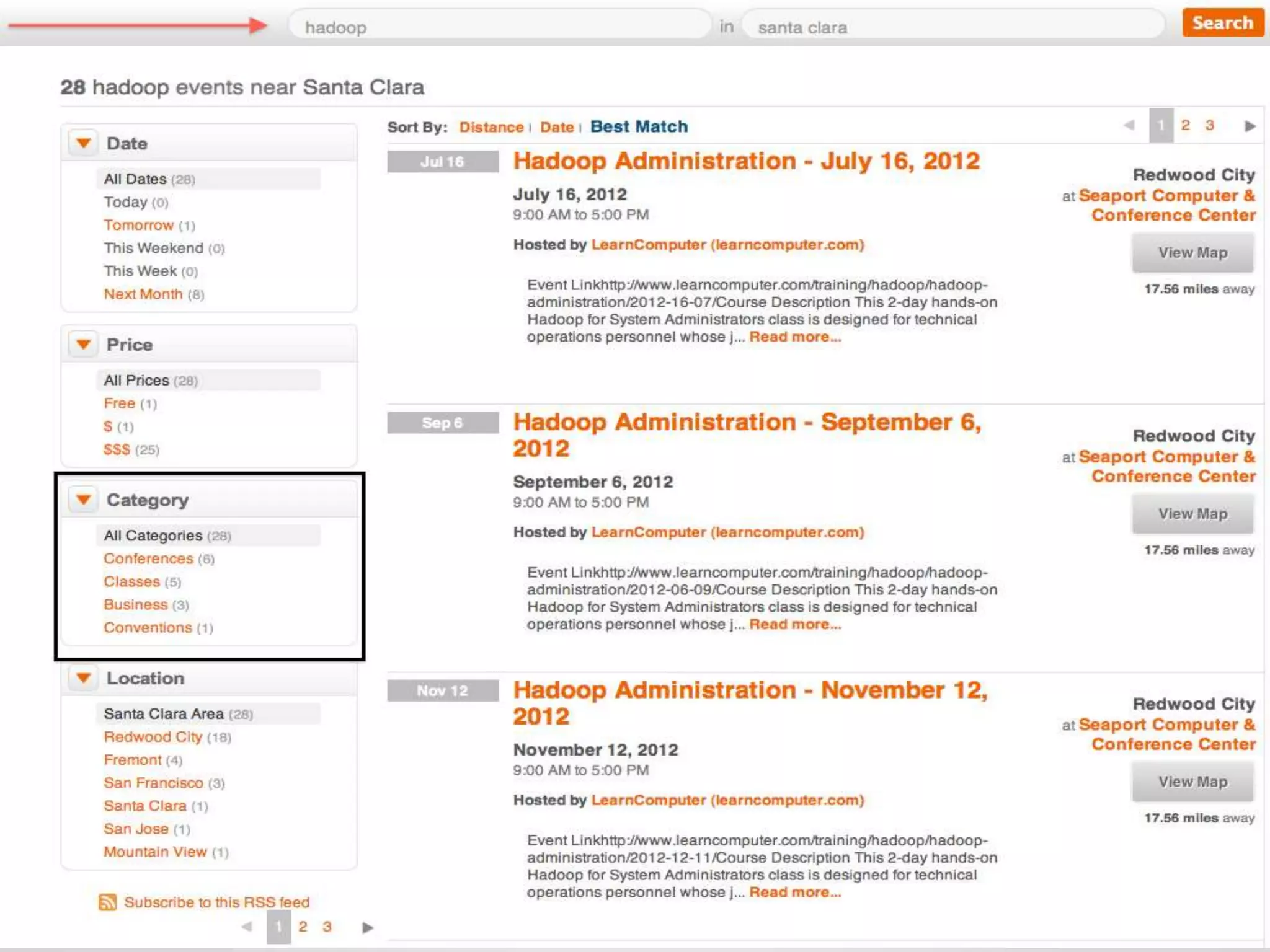
Task: Collapse the Price filter panel
Action: click(x=84, y=344)
